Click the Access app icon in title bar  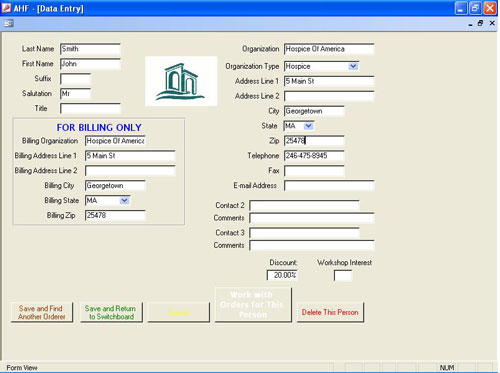pos(6,8)
